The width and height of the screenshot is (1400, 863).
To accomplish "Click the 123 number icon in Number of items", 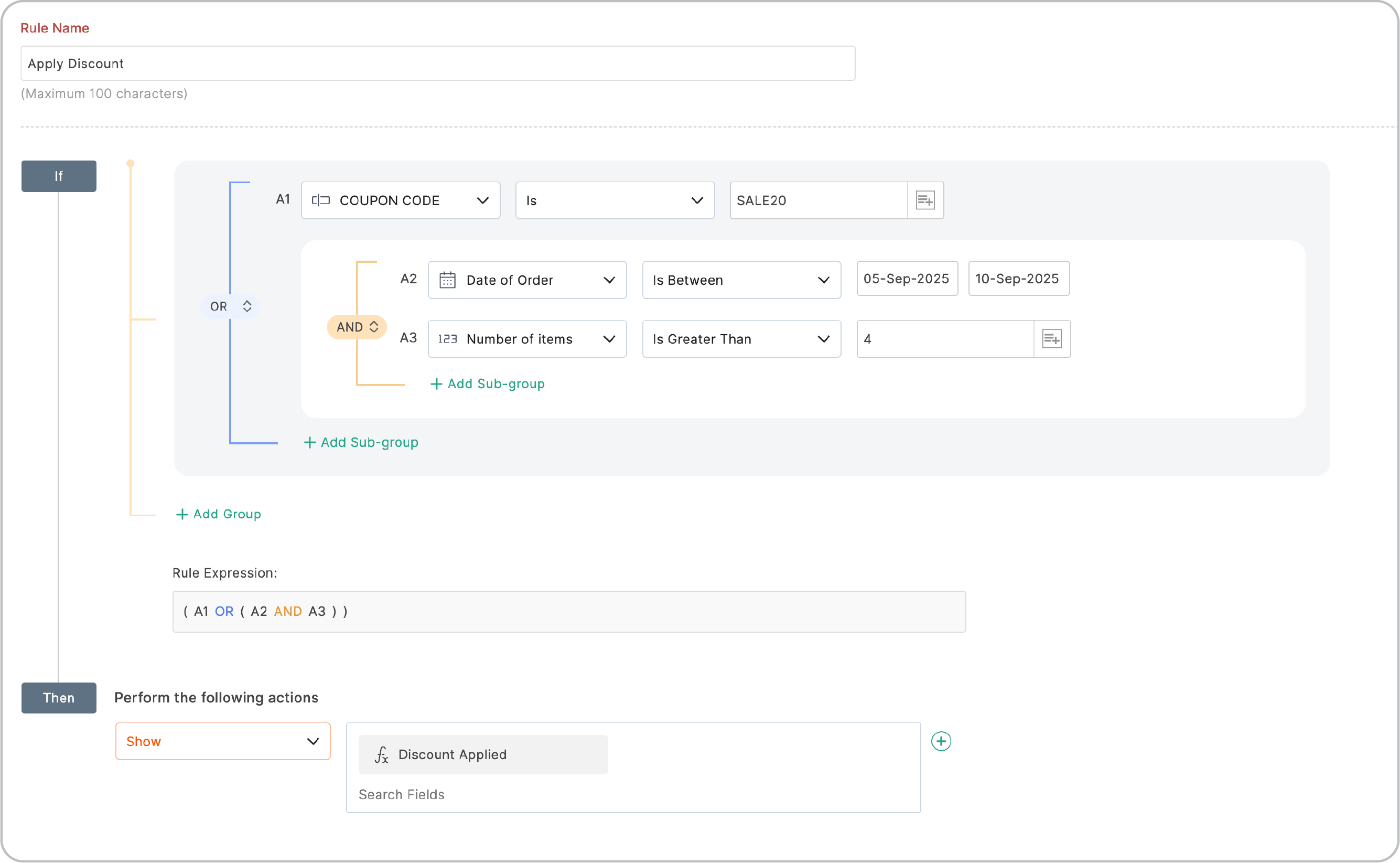I will pos(447,339).
